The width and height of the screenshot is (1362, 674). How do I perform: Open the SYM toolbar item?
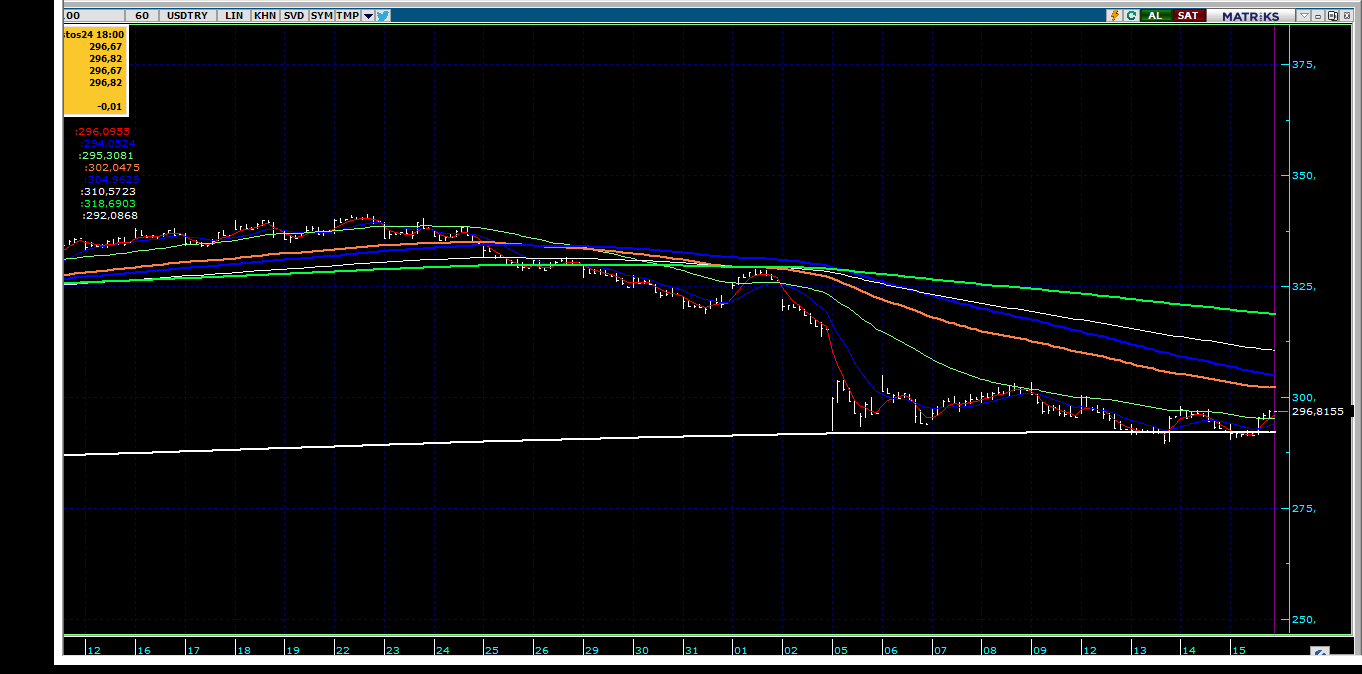click(x=321, y=16)
